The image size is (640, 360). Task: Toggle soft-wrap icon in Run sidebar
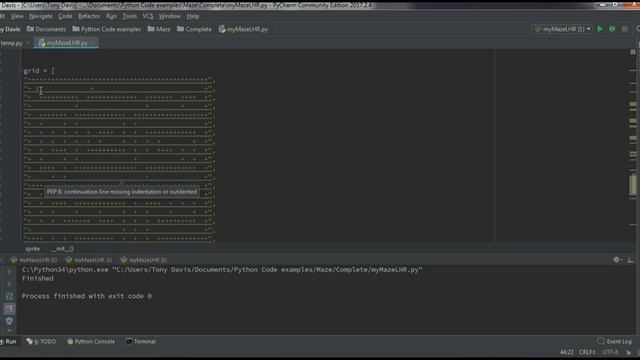click(x=9, y=296)
